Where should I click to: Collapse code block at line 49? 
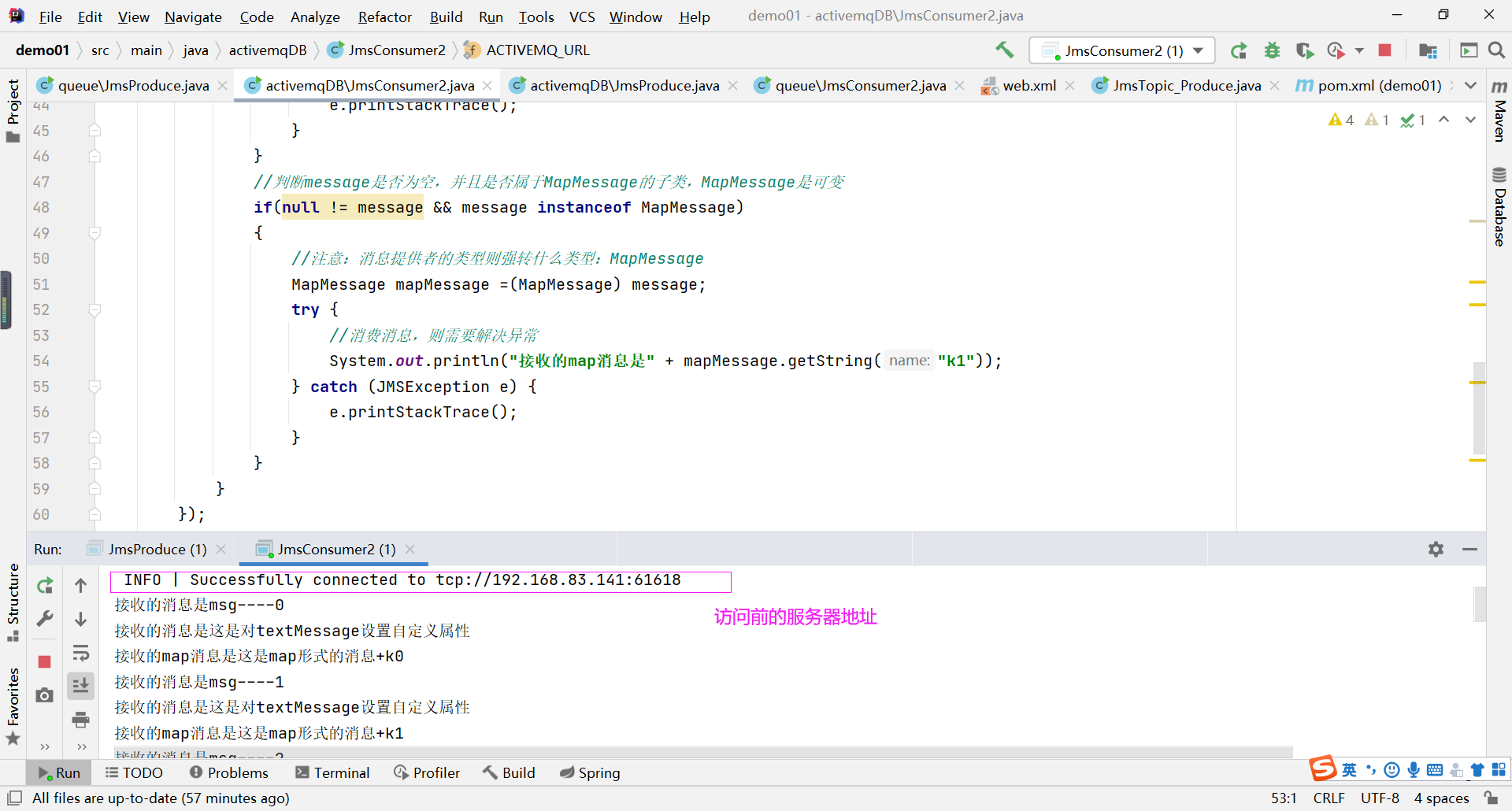tap(94, 233)
